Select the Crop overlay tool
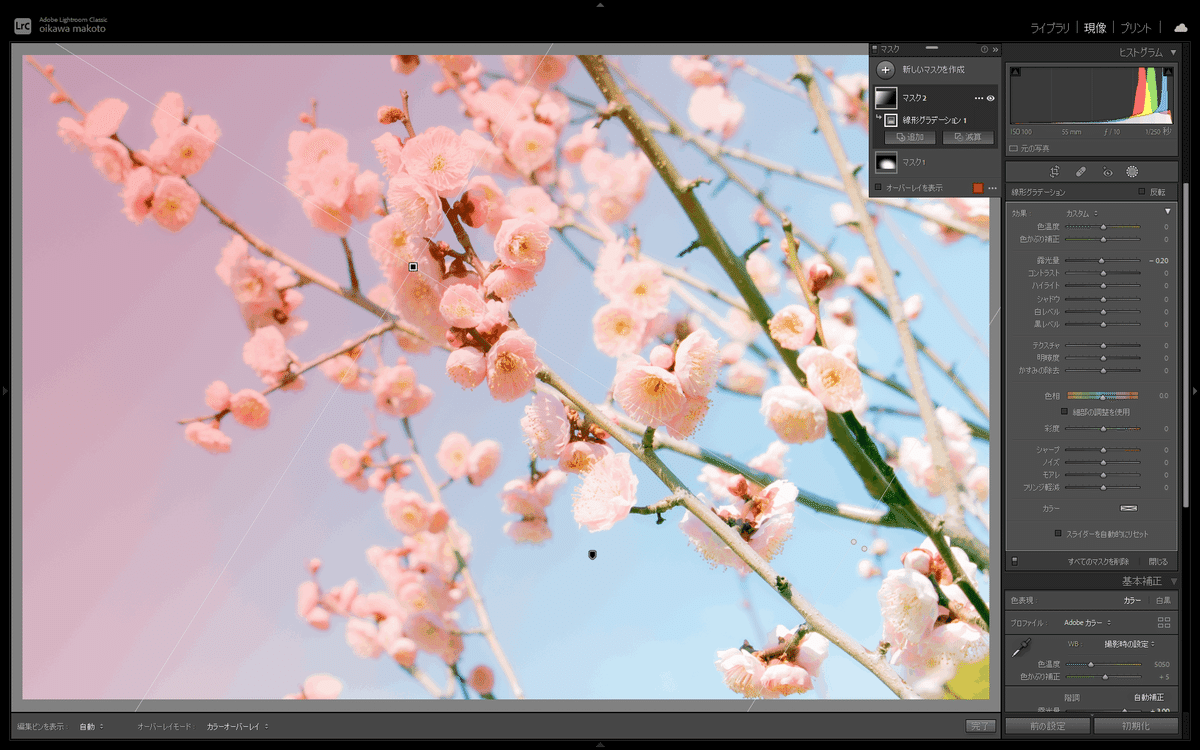 [1054, 172]
